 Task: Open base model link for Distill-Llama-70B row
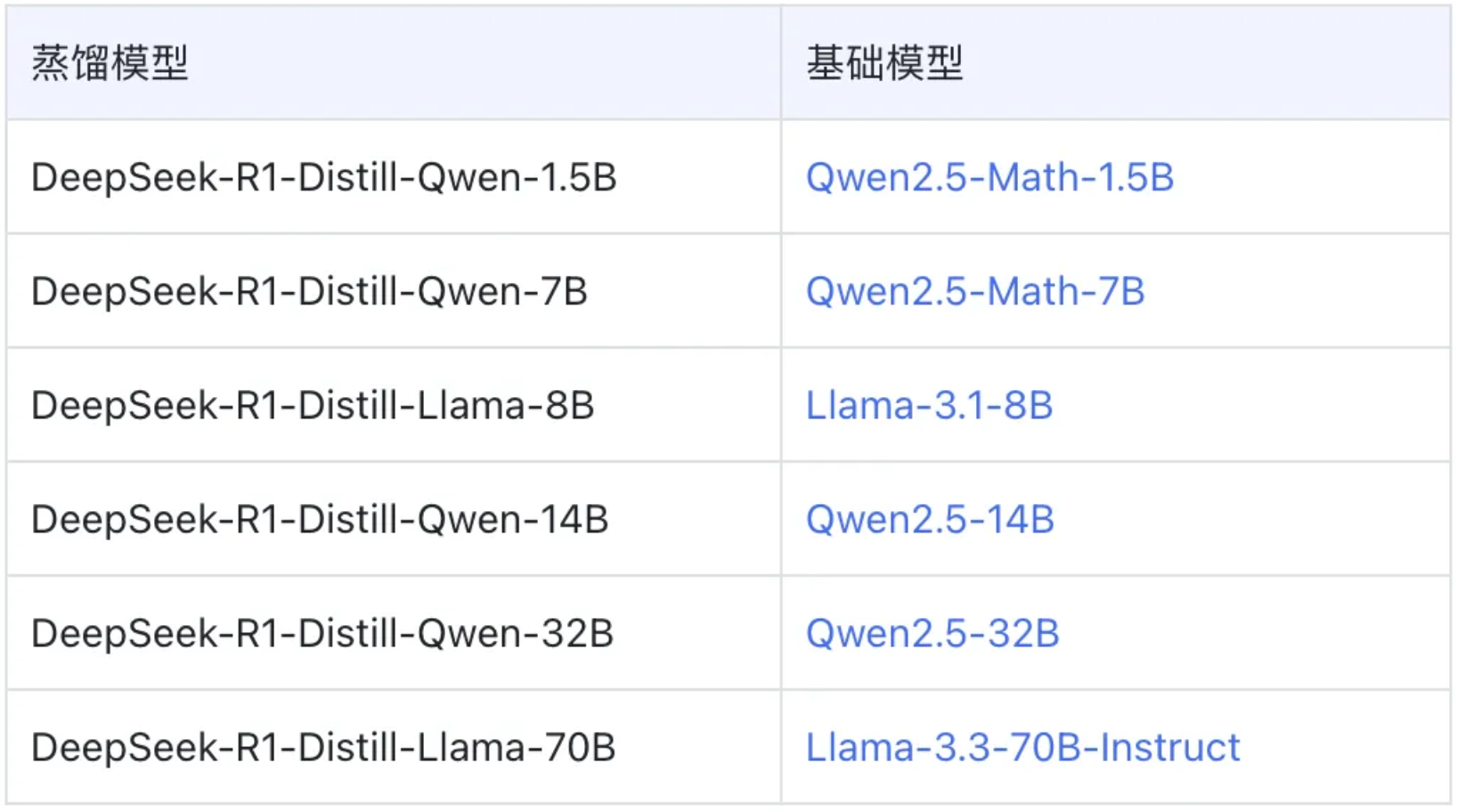[1022, 747]
